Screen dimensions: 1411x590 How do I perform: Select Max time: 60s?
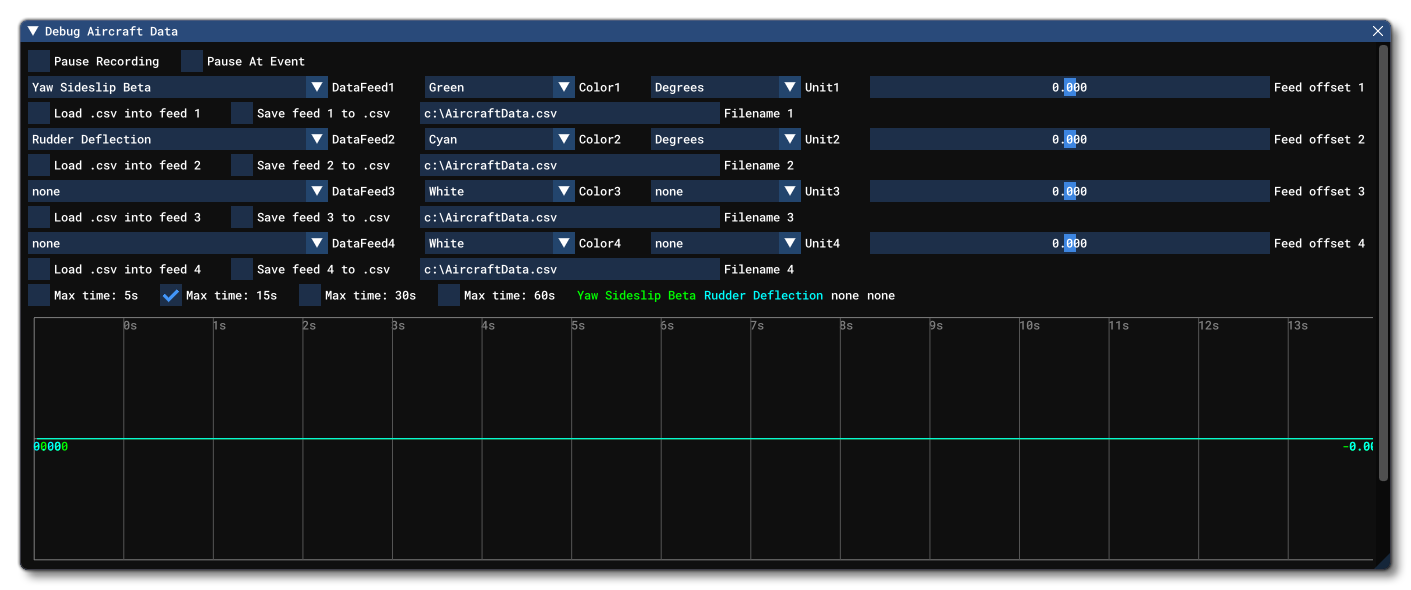449,295
